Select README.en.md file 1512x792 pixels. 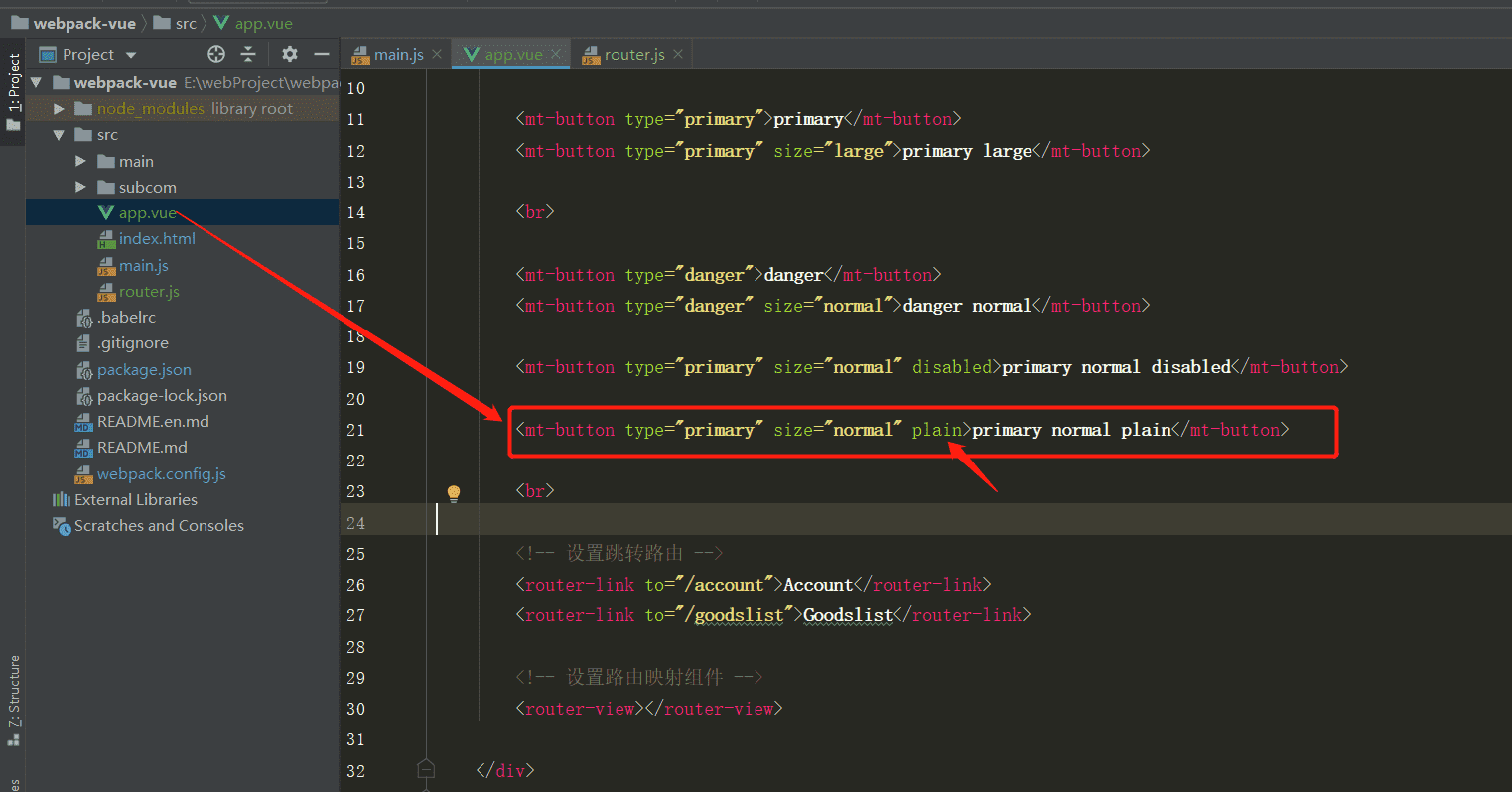click(x=153, y=421)
